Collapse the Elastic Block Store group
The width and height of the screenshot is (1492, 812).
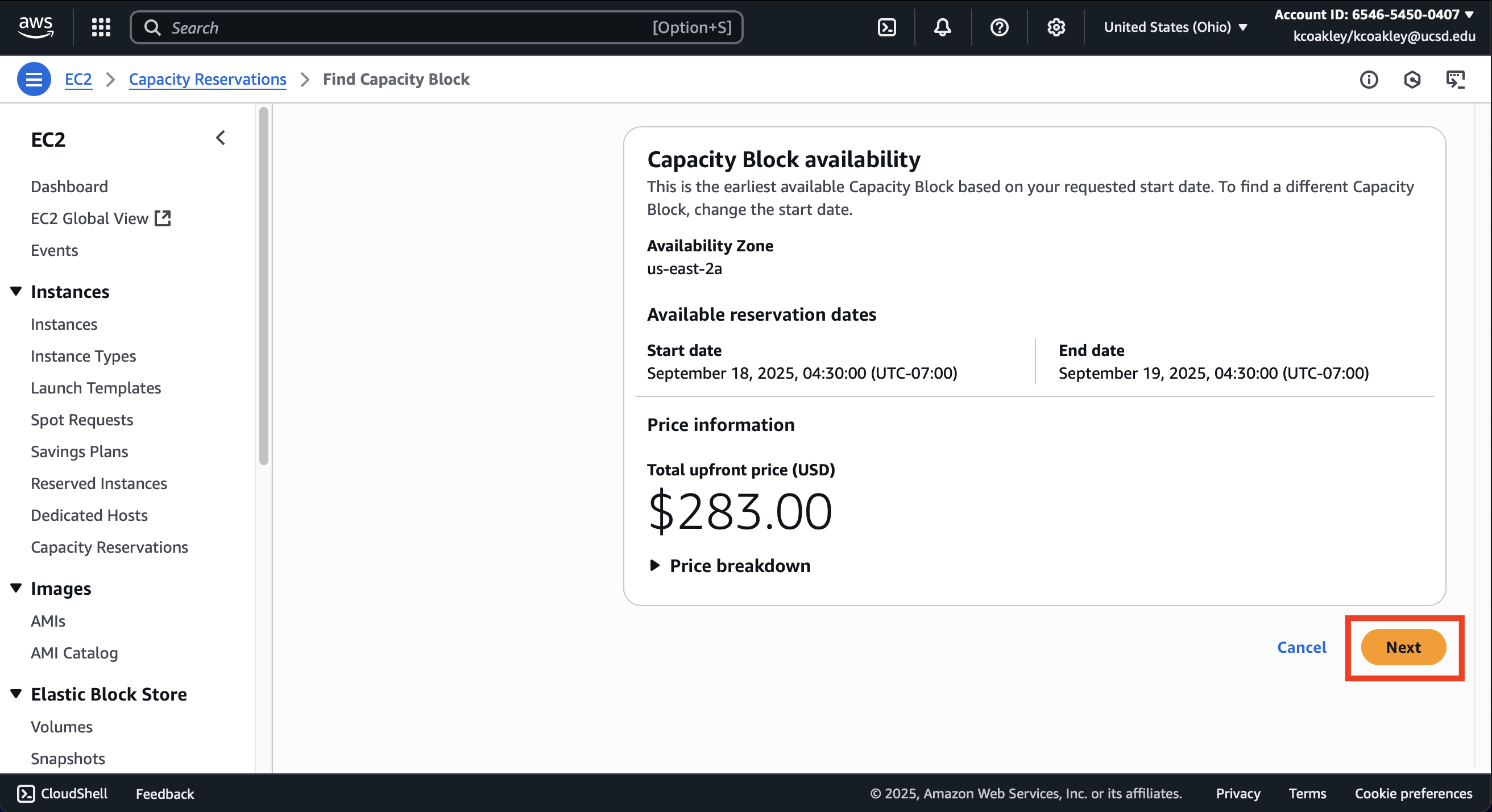click(x=16, y=694)
